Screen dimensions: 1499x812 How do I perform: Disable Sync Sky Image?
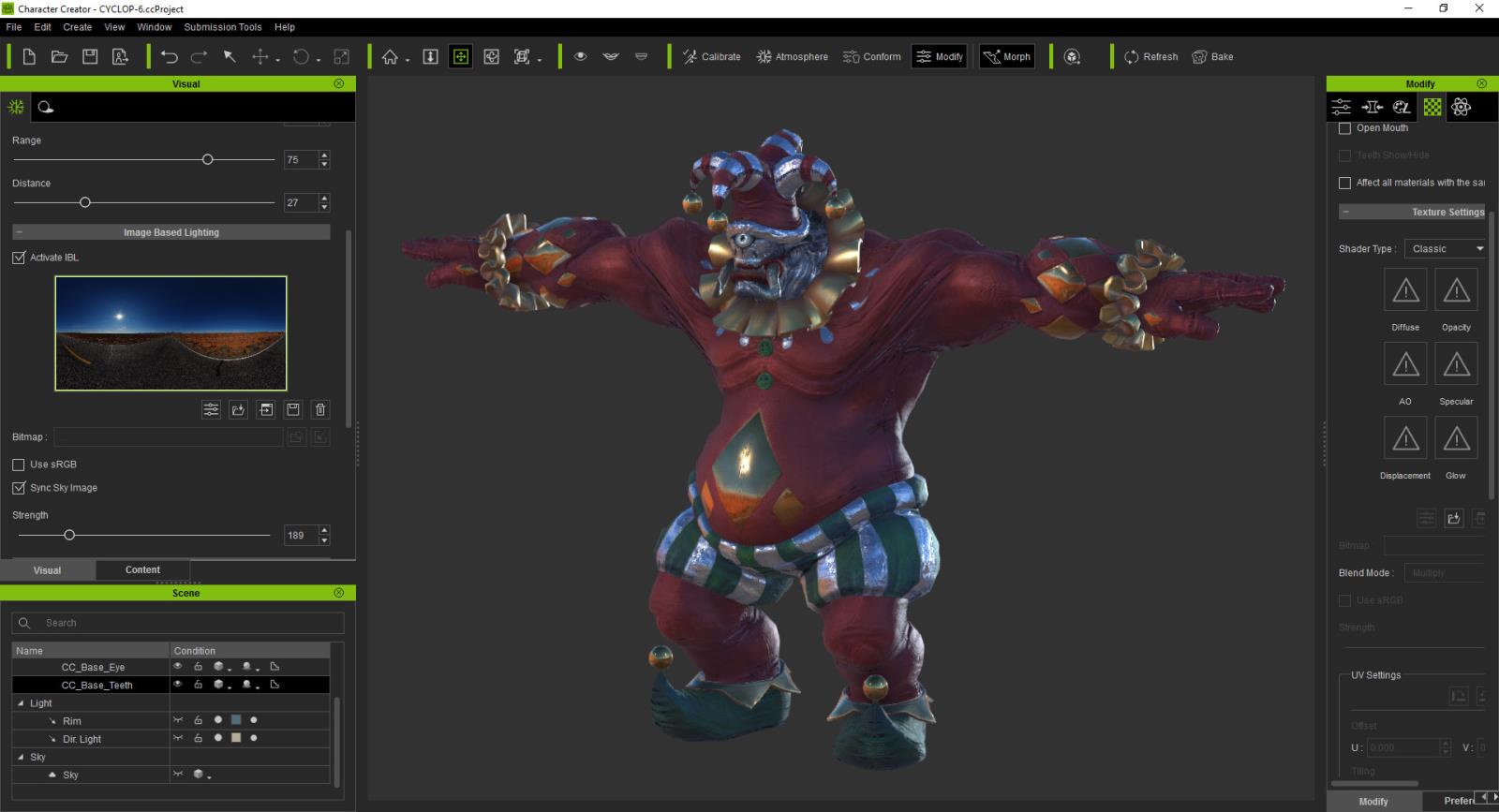19,488
